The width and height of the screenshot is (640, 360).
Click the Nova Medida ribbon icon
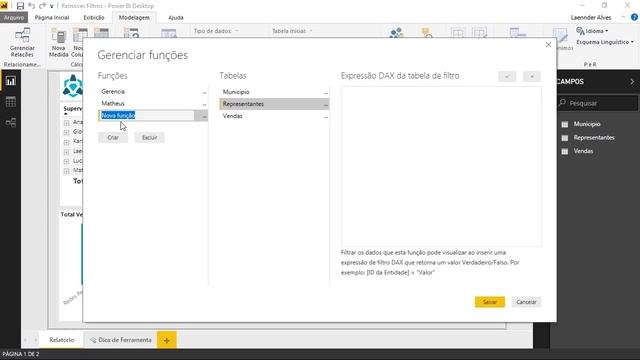[x=58, y=43]
